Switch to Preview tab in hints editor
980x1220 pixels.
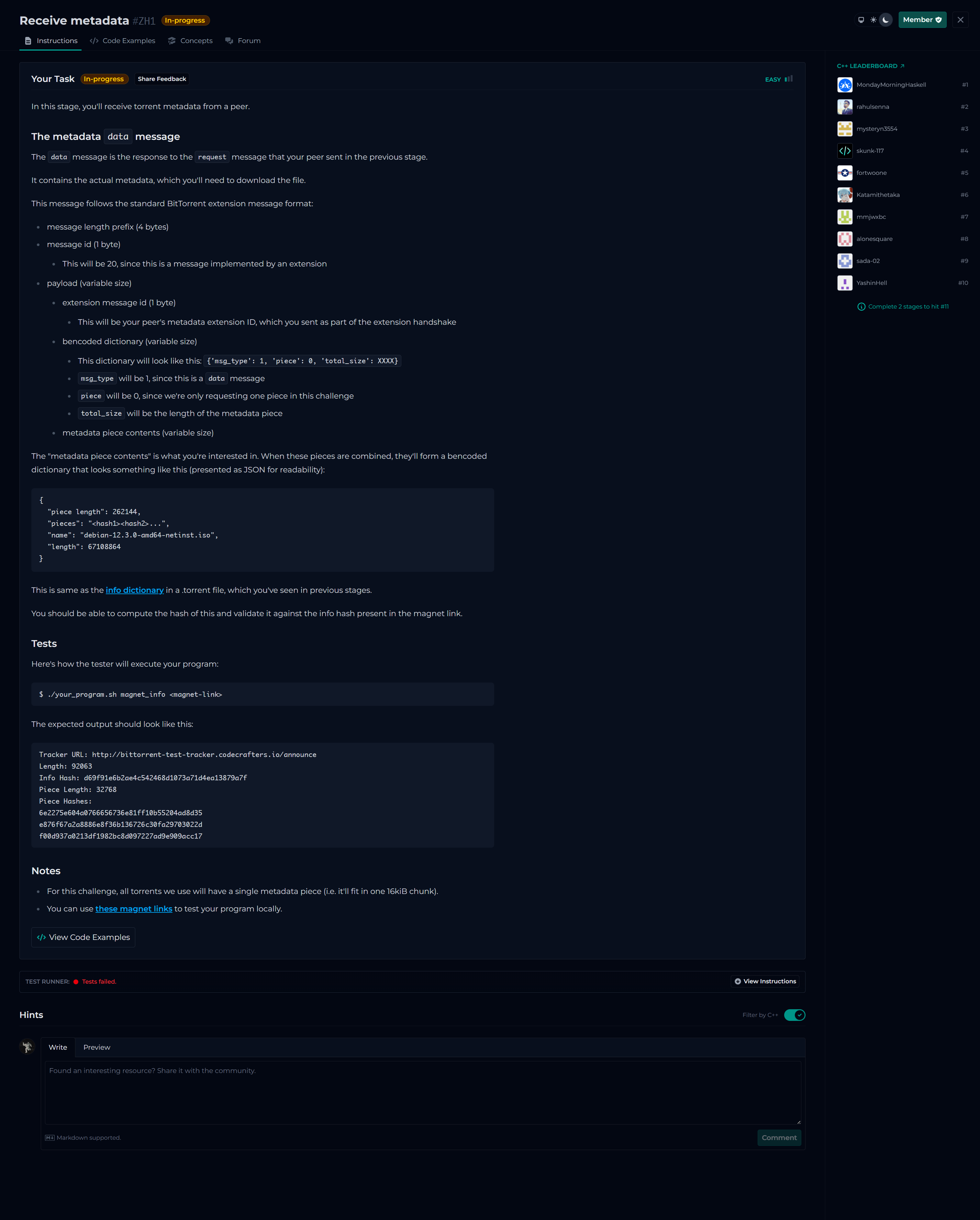pyautogui.click(x=97, y=1047)
